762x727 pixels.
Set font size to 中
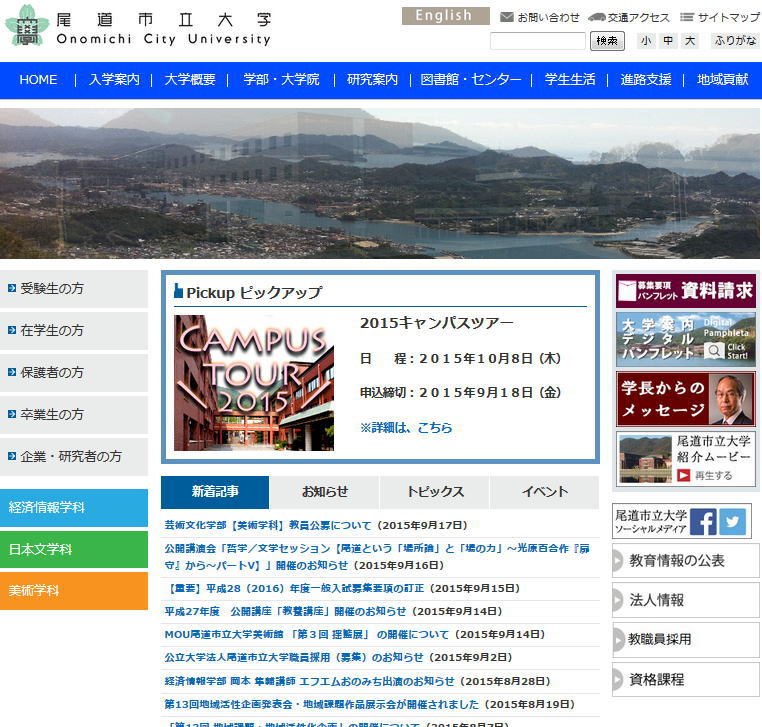tap(668, 41)
